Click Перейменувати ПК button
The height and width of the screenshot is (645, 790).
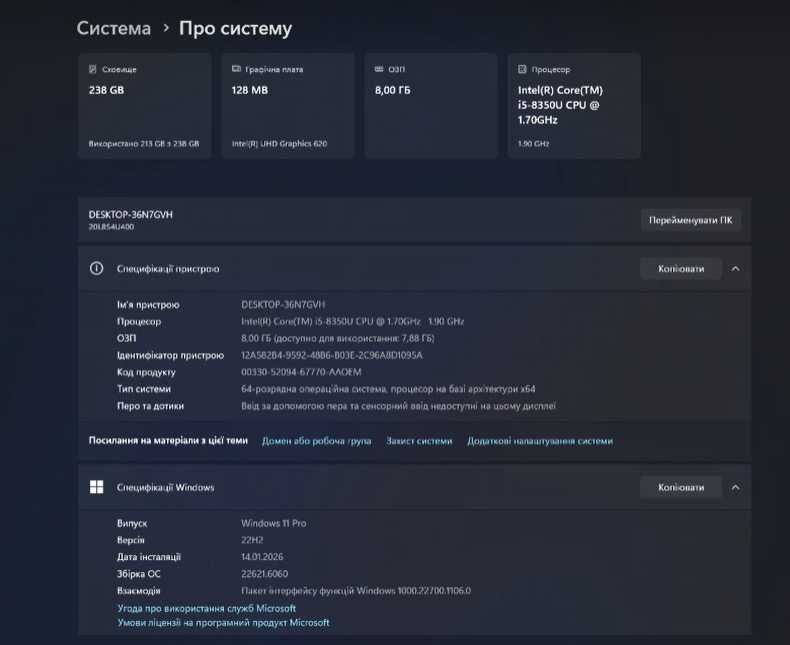(691, 220)
